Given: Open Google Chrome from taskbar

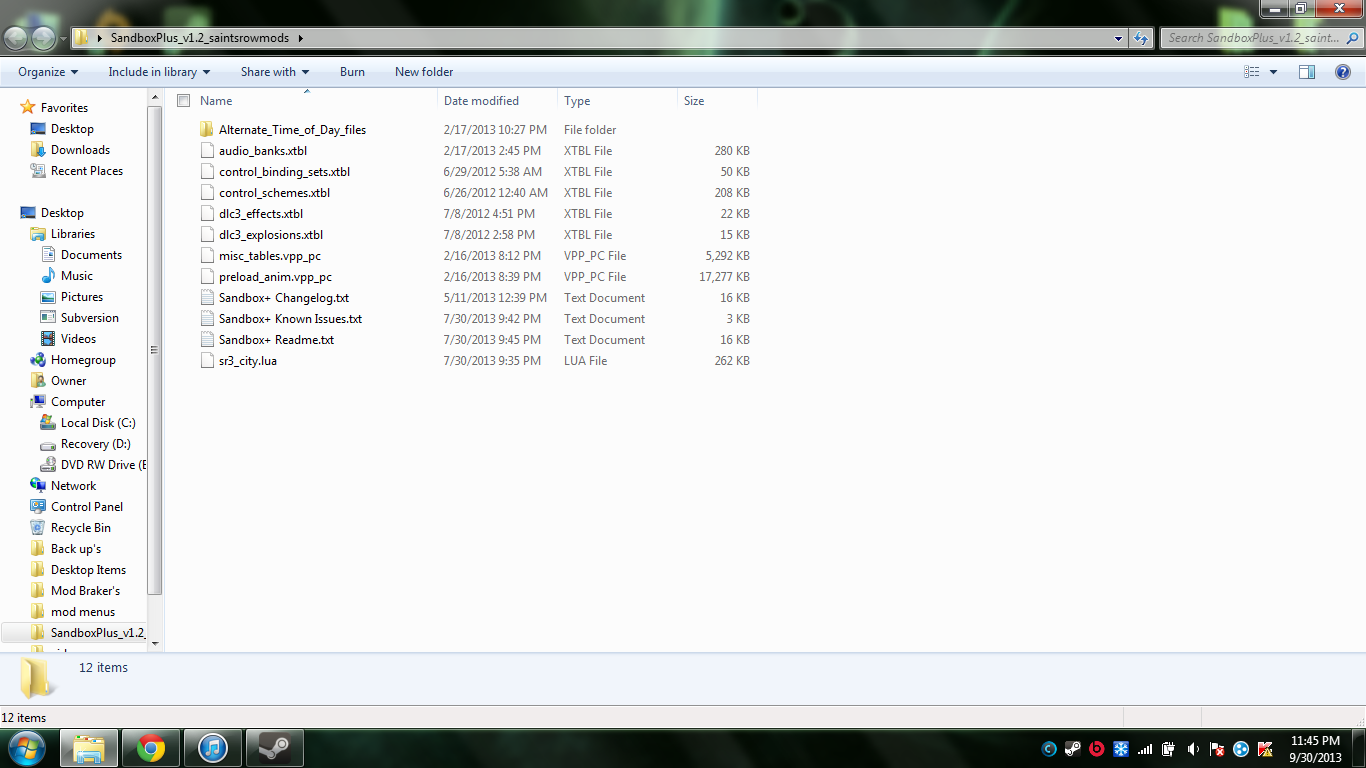Looking at the screenshot, I should 151,748.
